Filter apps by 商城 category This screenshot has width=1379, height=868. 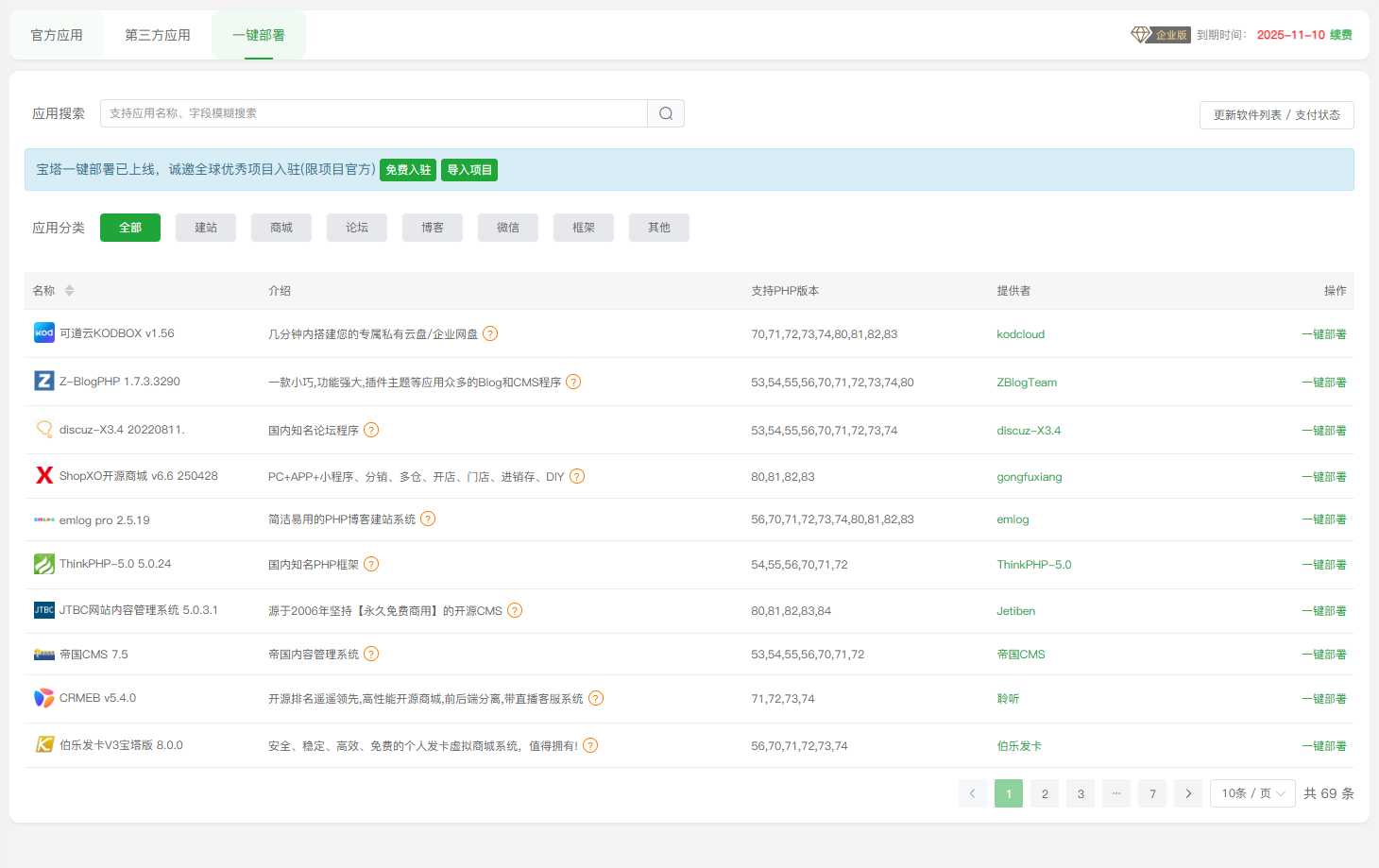[281, 228]
